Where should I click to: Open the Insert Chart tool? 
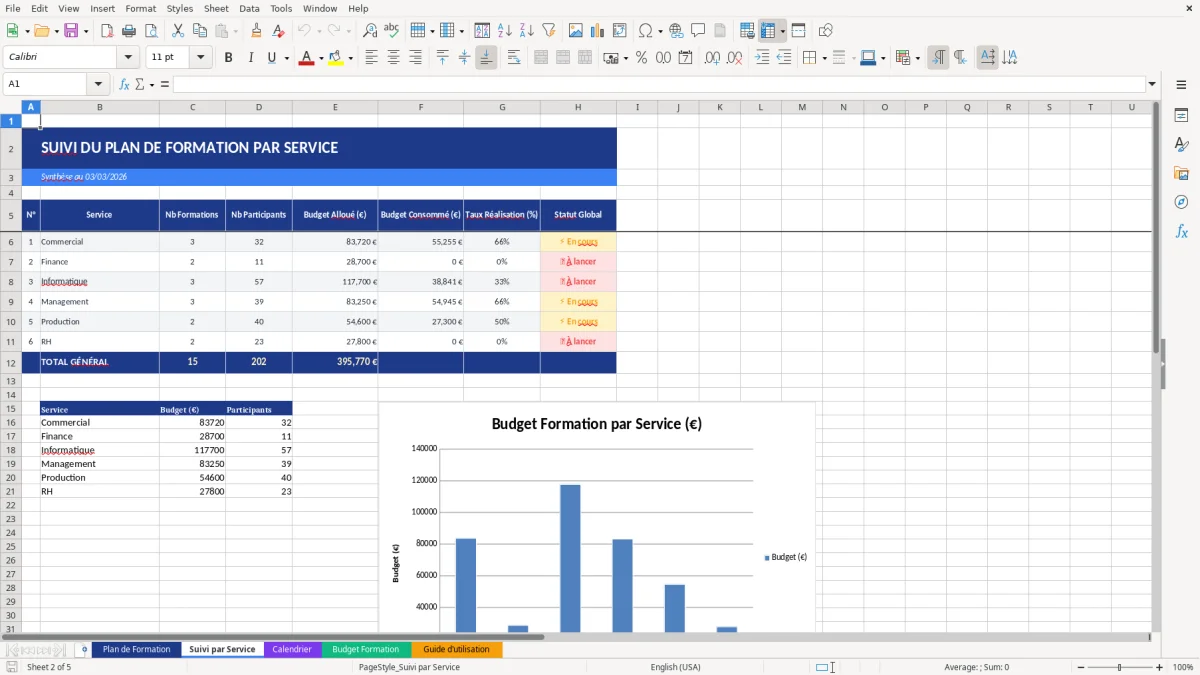(597, 30)
